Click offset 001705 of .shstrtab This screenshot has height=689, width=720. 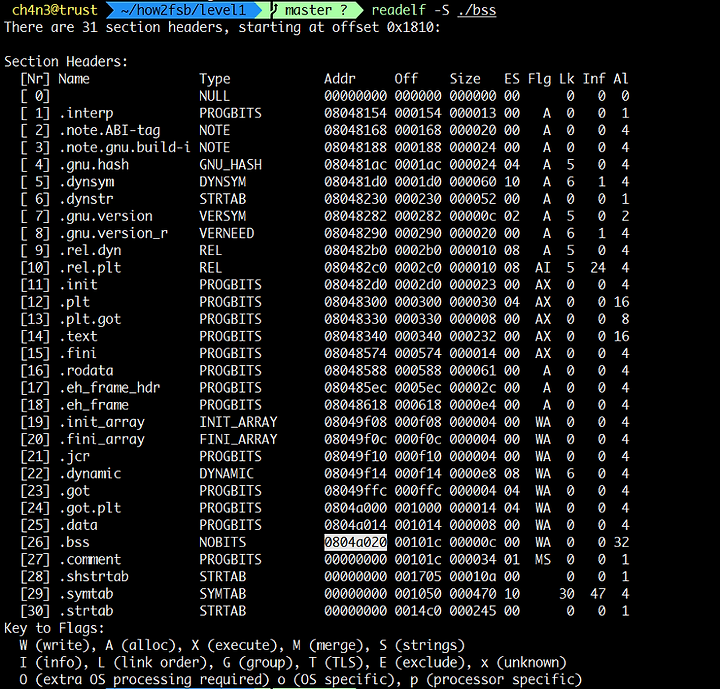pyautogui.click(x=418, y=576)
